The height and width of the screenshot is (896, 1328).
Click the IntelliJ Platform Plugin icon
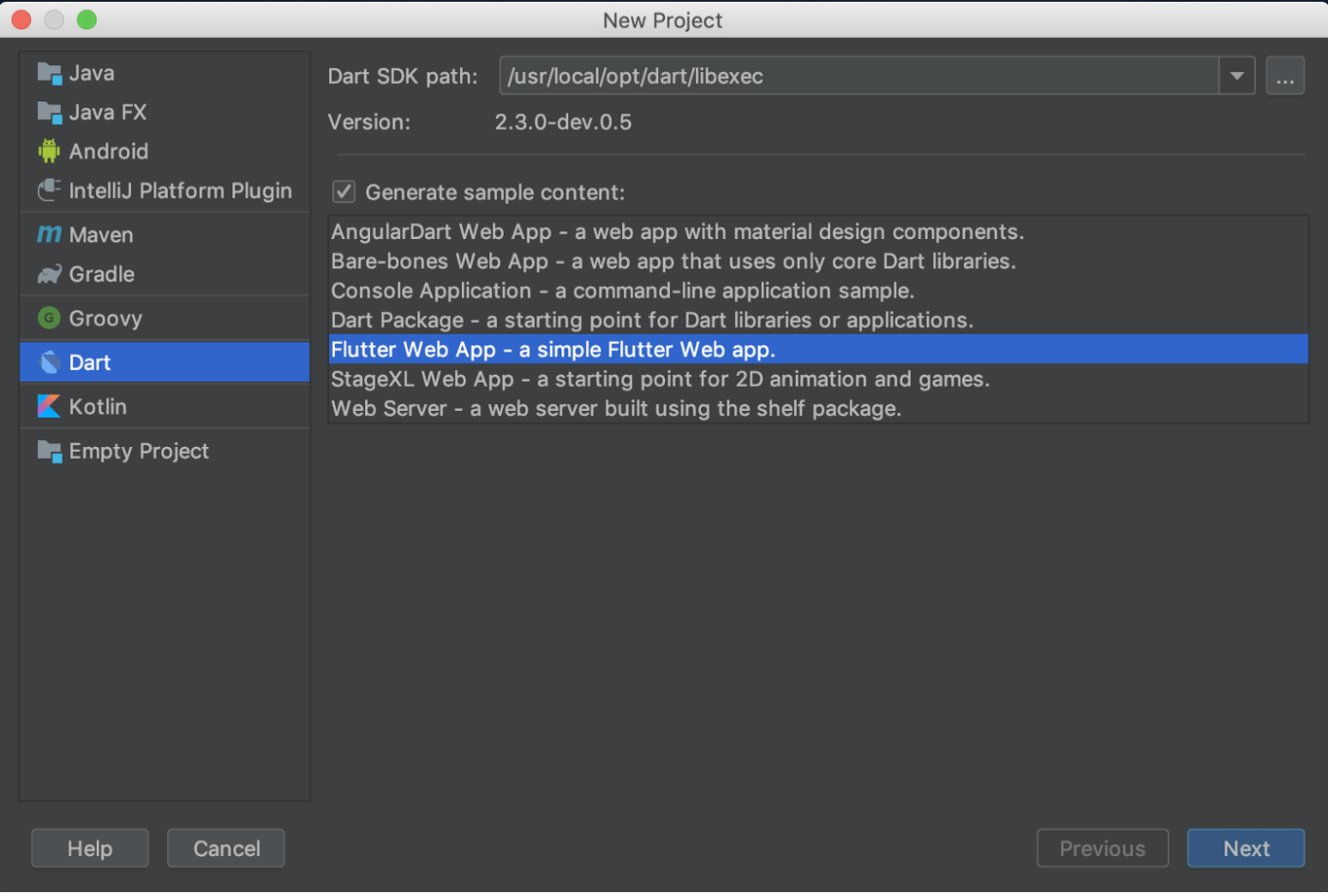pyautogui.click(x=49, y=190)
